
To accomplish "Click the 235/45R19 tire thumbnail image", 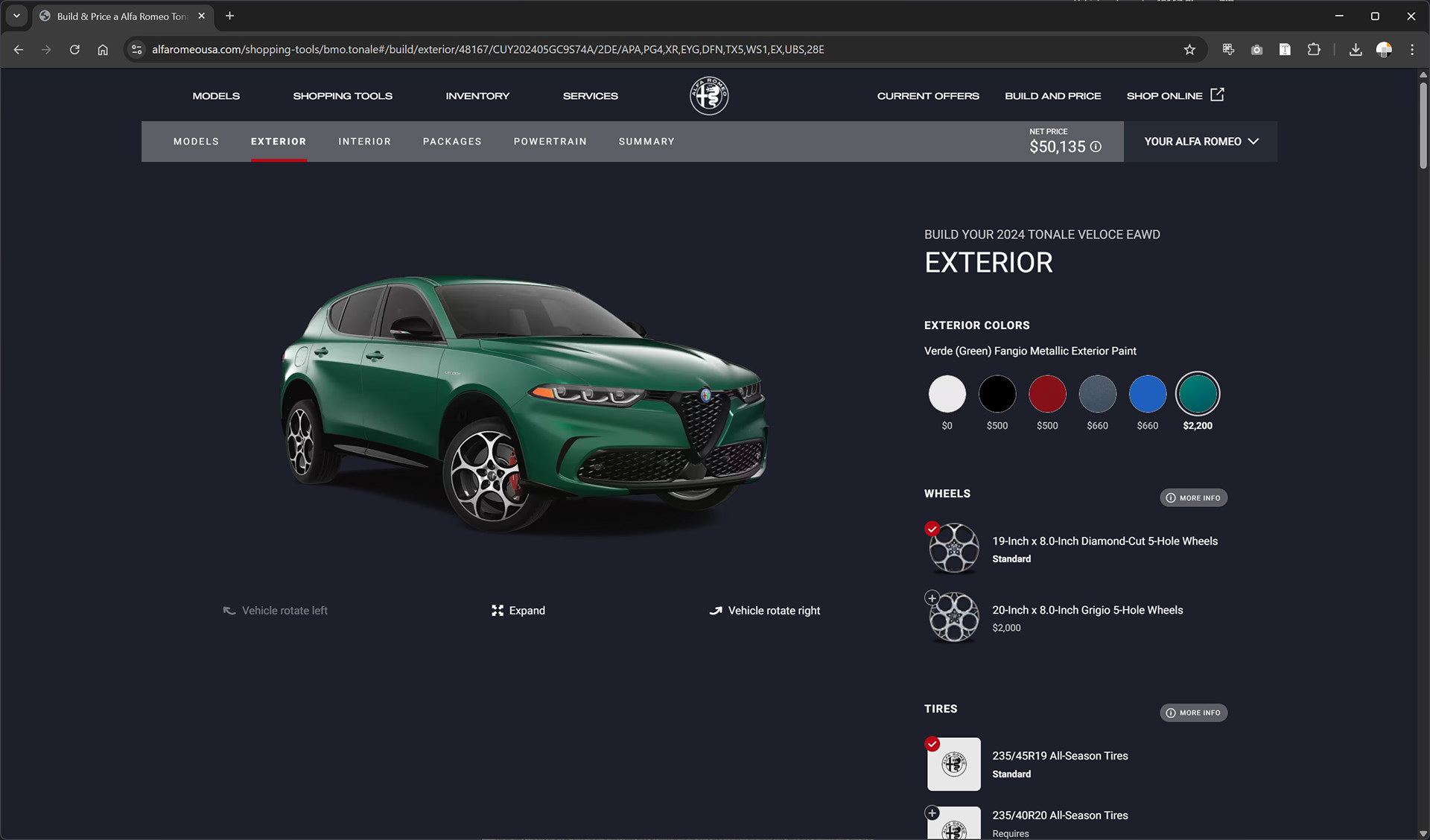I will (x=953, y=764).
